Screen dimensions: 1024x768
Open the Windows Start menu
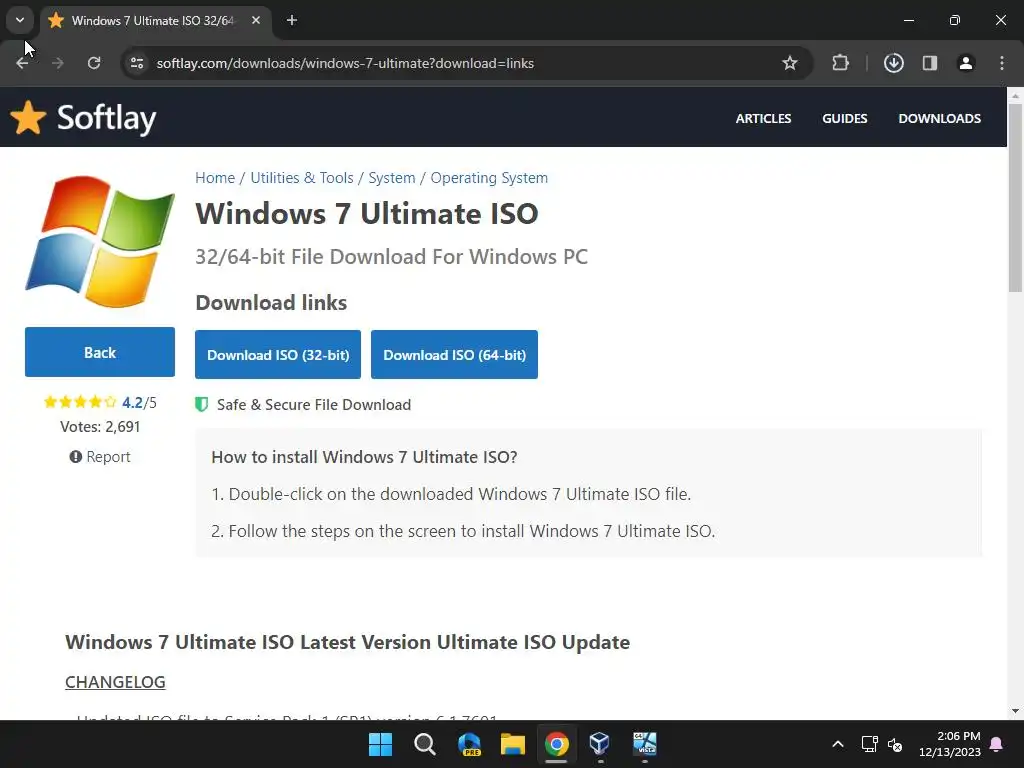pyautogui.click(x=380, y=744)
